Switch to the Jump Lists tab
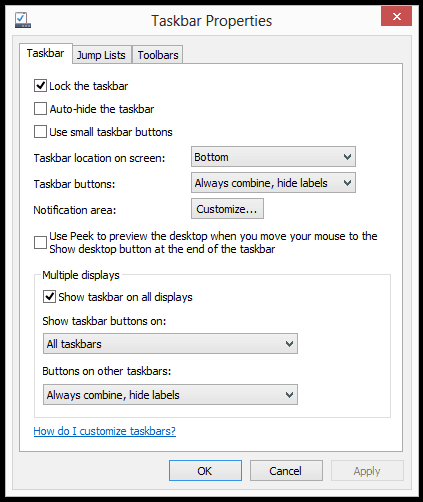 pos(101,55)
